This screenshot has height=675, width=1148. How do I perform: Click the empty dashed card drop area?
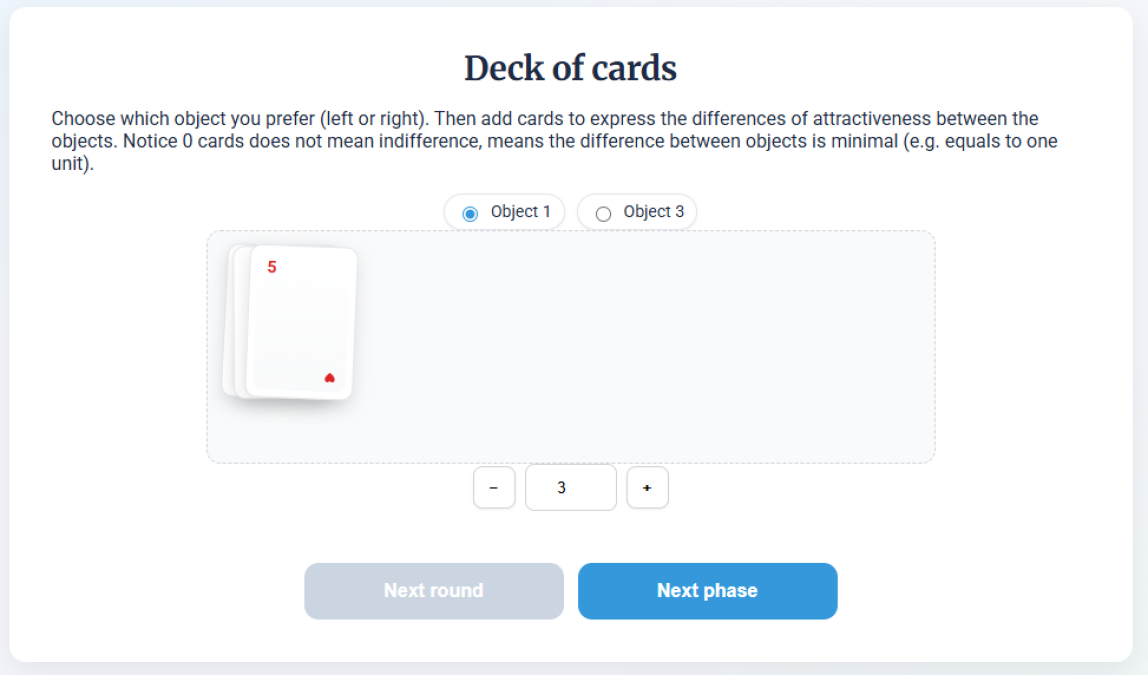click(x=640, y=346)
